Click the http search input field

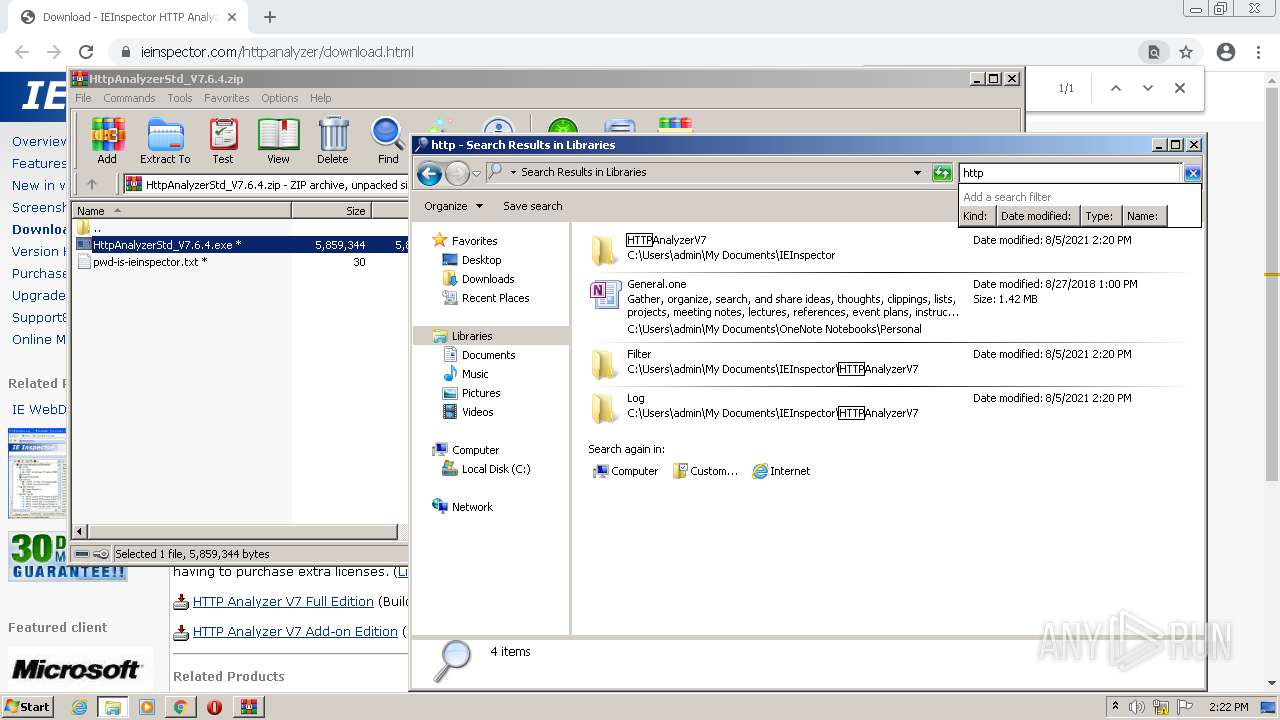[1070, 173]
